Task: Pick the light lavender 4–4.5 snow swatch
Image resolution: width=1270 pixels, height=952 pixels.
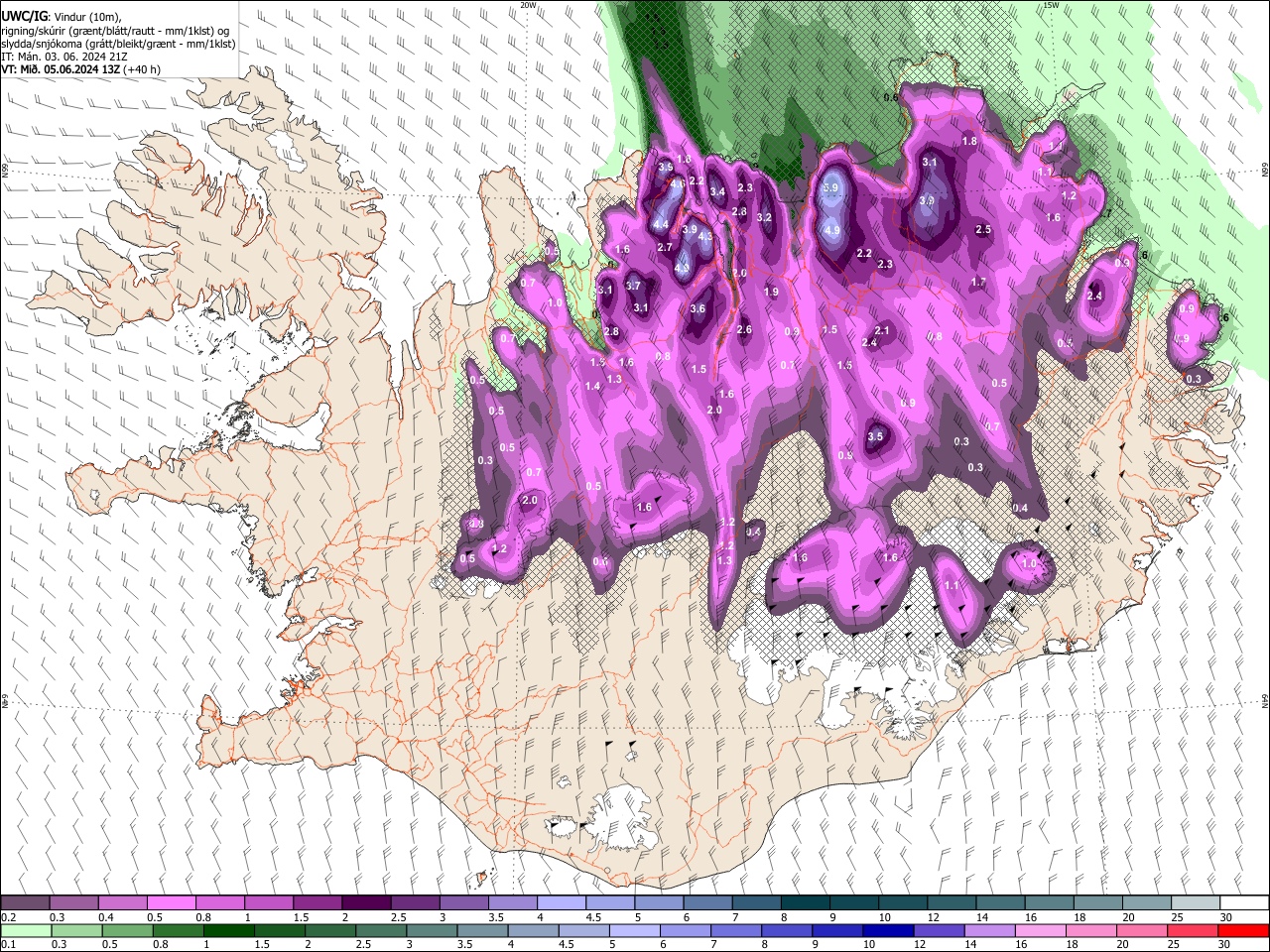Action: click(561, 902)
